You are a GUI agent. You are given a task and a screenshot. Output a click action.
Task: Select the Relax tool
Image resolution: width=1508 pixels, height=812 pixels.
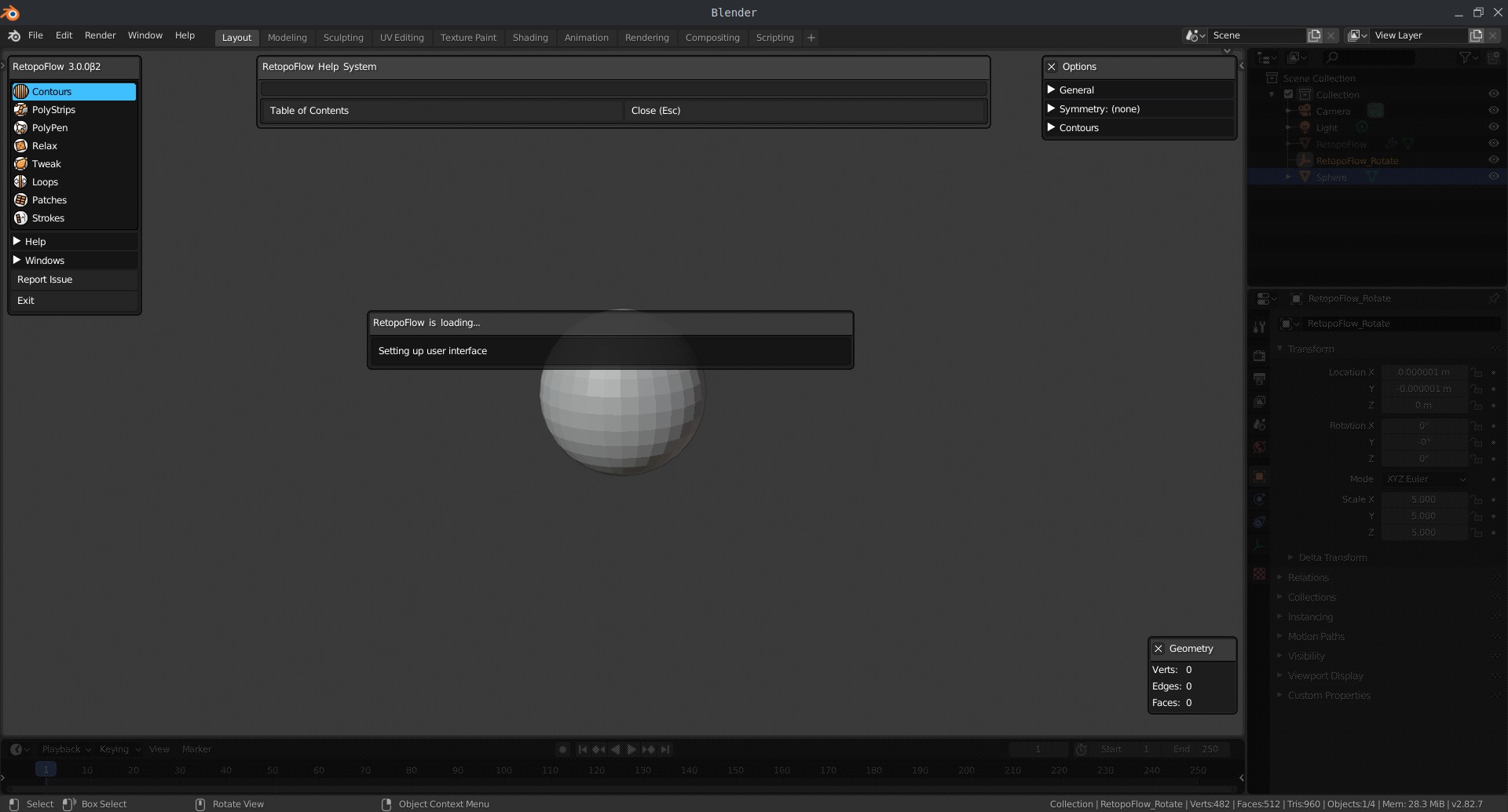pyautogui.click(x=74, y=146)
